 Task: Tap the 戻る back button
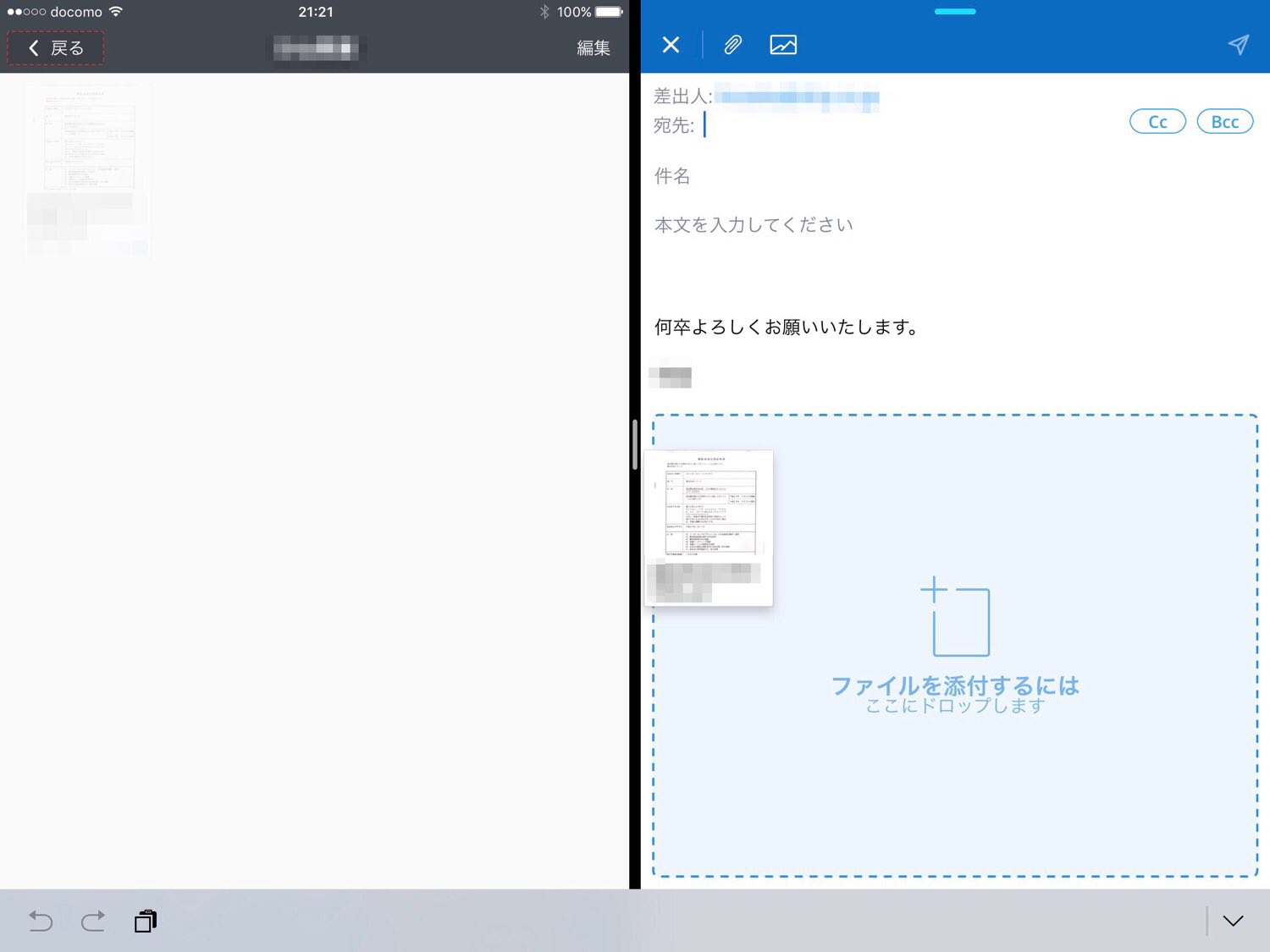coord(56,48)
